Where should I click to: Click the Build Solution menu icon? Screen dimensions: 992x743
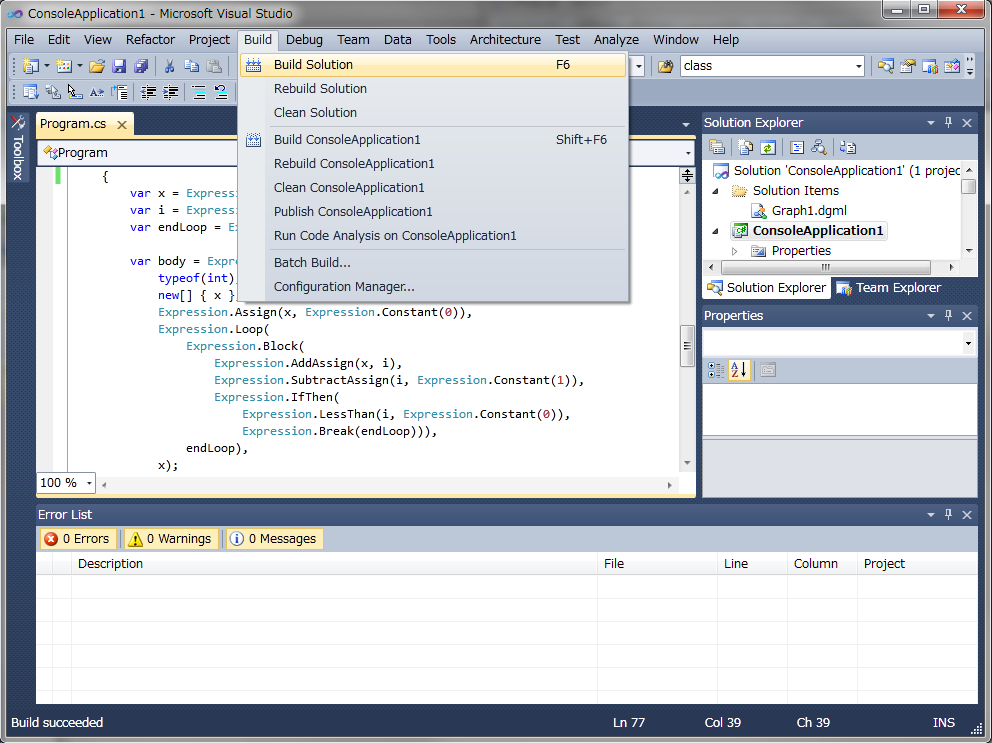(254, 65)
